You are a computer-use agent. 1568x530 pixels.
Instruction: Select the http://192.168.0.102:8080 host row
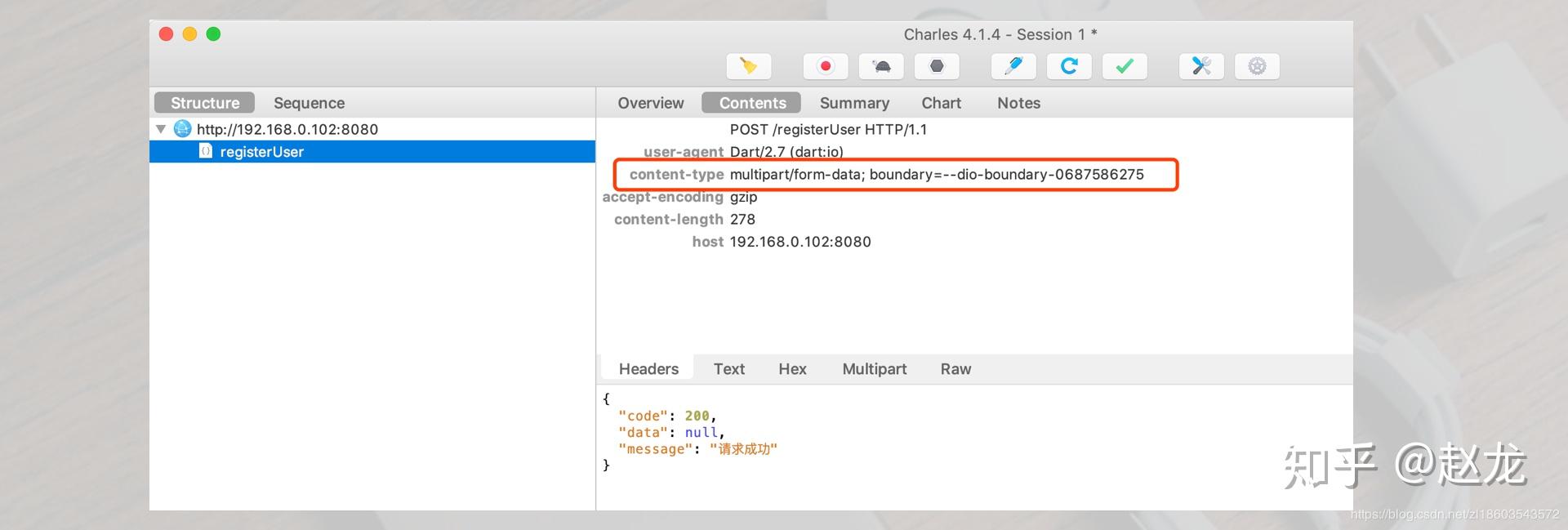click(372, 129)
